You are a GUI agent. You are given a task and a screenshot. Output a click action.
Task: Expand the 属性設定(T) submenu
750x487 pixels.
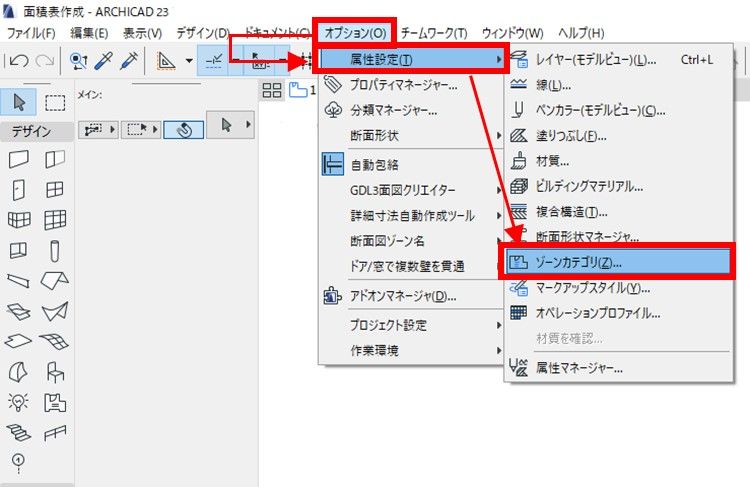pos(412,59)
